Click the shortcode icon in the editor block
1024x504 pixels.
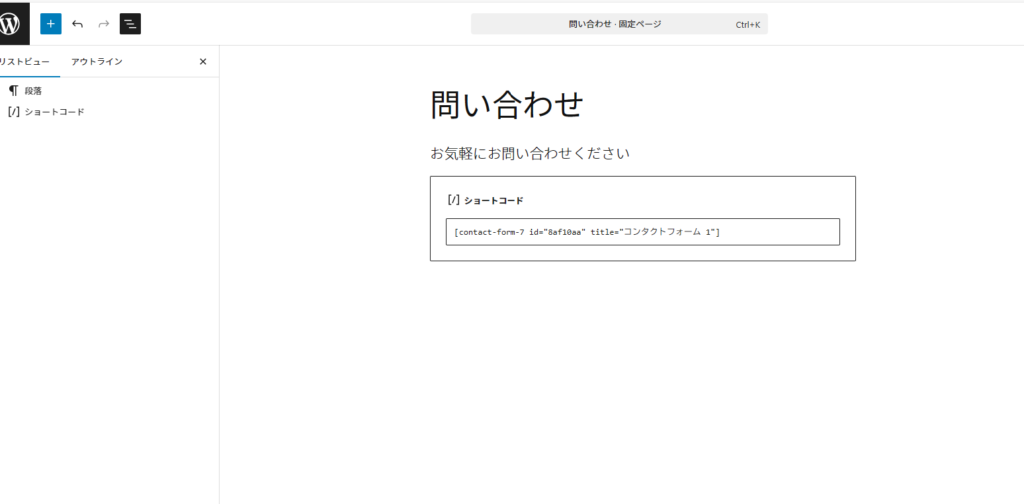[453, 200]
